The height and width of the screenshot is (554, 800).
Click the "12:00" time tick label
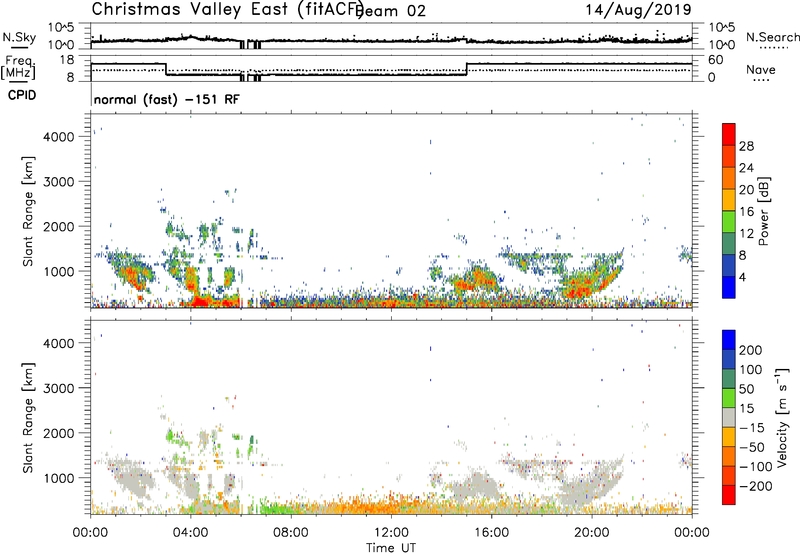(x=391, y=533)
